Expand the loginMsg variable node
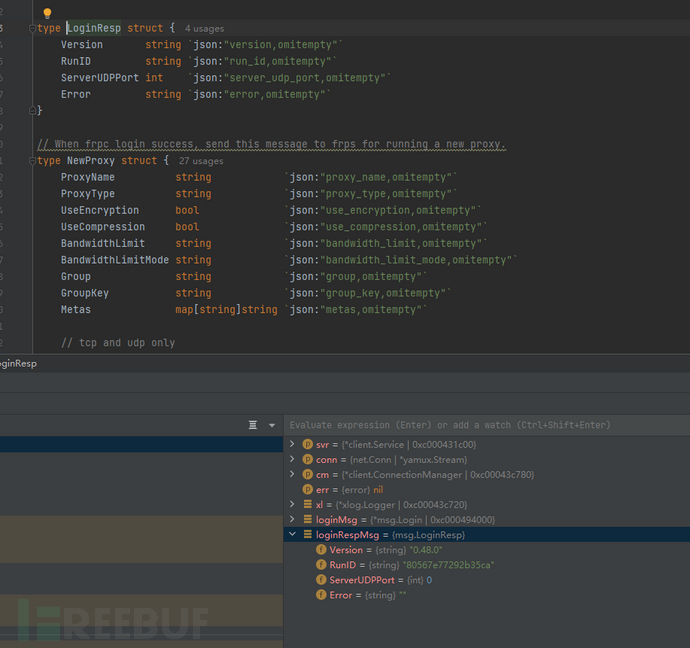This screenshot has height=648, width=690. point(292,520)
